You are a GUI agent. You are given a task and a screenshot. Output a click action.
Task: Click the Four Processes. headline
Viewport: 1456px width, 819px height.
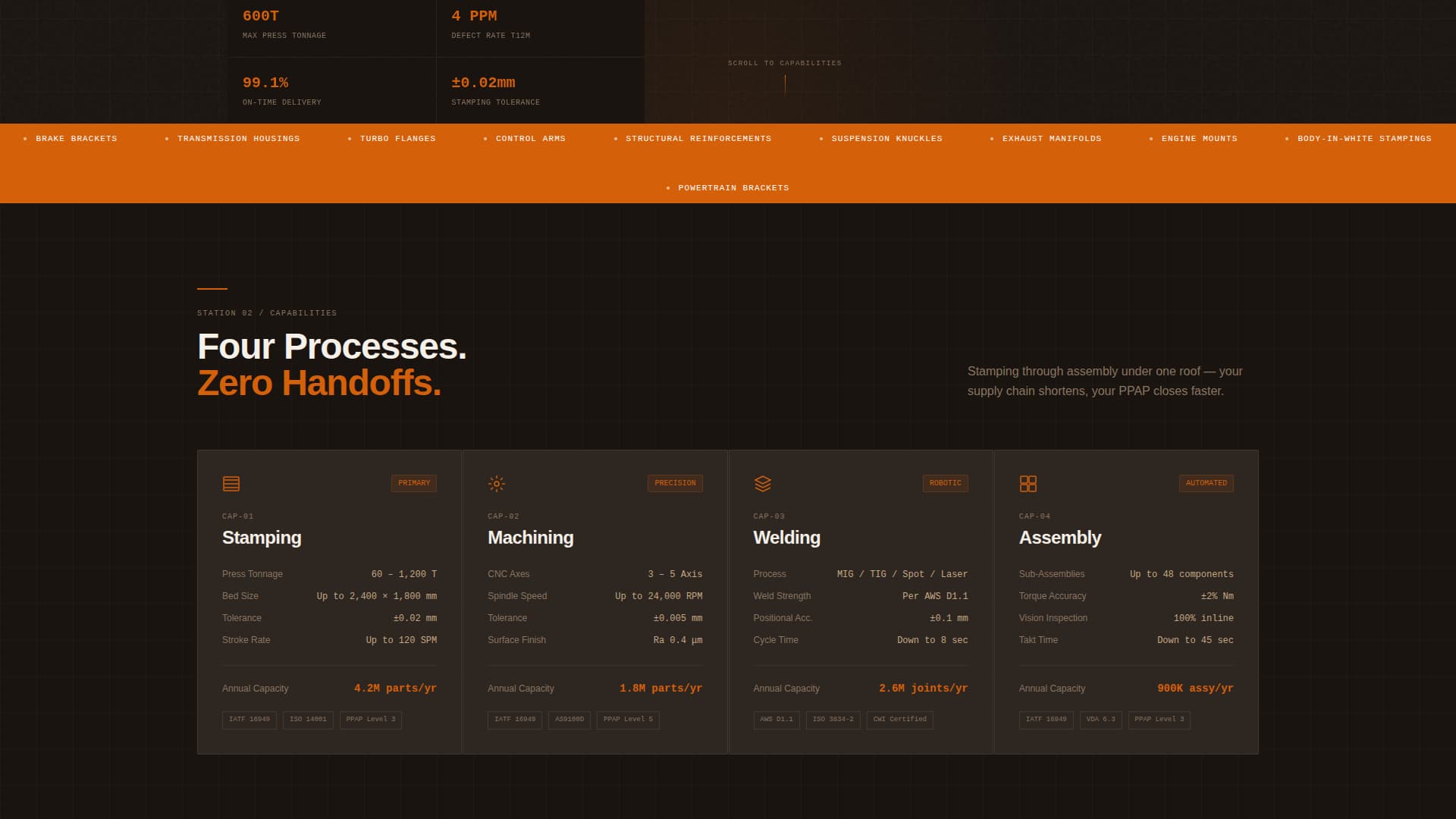(x=332, y=347)
